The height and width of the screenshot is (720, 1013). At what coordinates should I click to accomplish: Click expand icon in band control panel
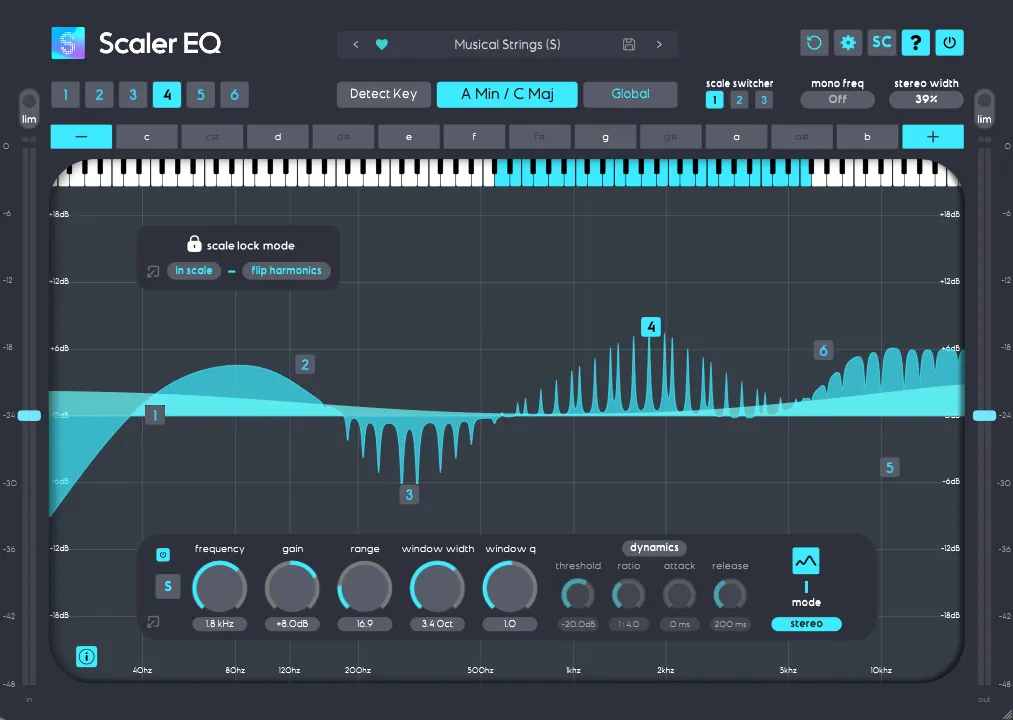[x=153, y=622]
